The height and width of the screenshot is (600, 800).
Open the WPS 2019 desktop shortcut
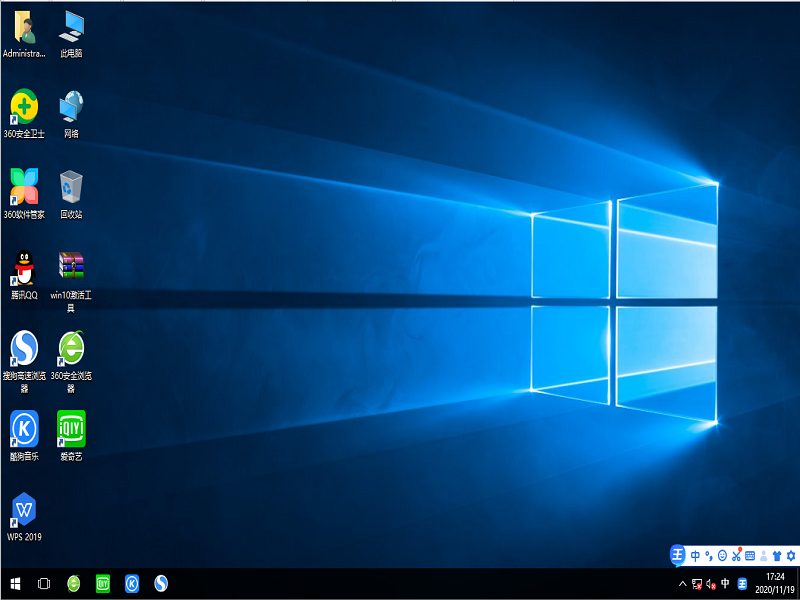(24, 510)
